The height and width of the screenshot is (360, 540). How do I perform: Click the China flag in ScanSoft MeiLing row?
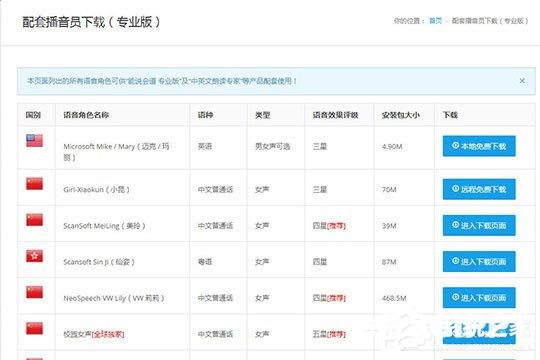click(34, 220)
